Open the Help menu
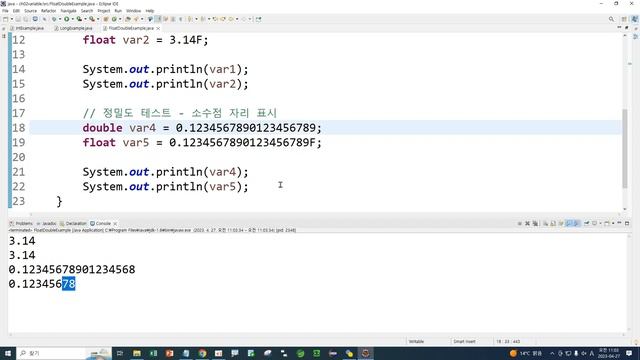640x360 pixels. (x=150, y=11)
